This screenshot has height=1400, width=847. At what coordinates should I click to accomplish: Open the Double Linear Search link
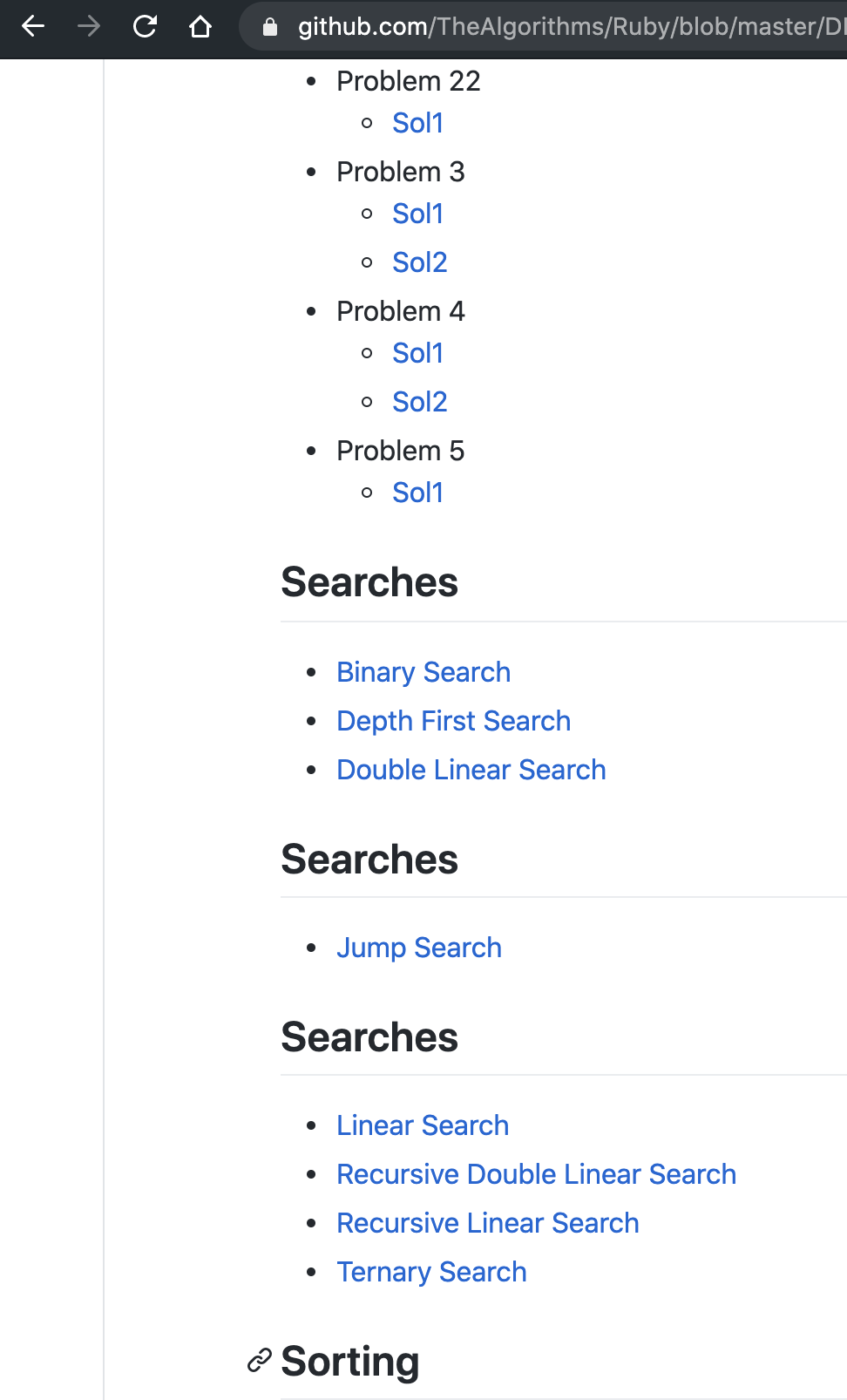point(471,770)
